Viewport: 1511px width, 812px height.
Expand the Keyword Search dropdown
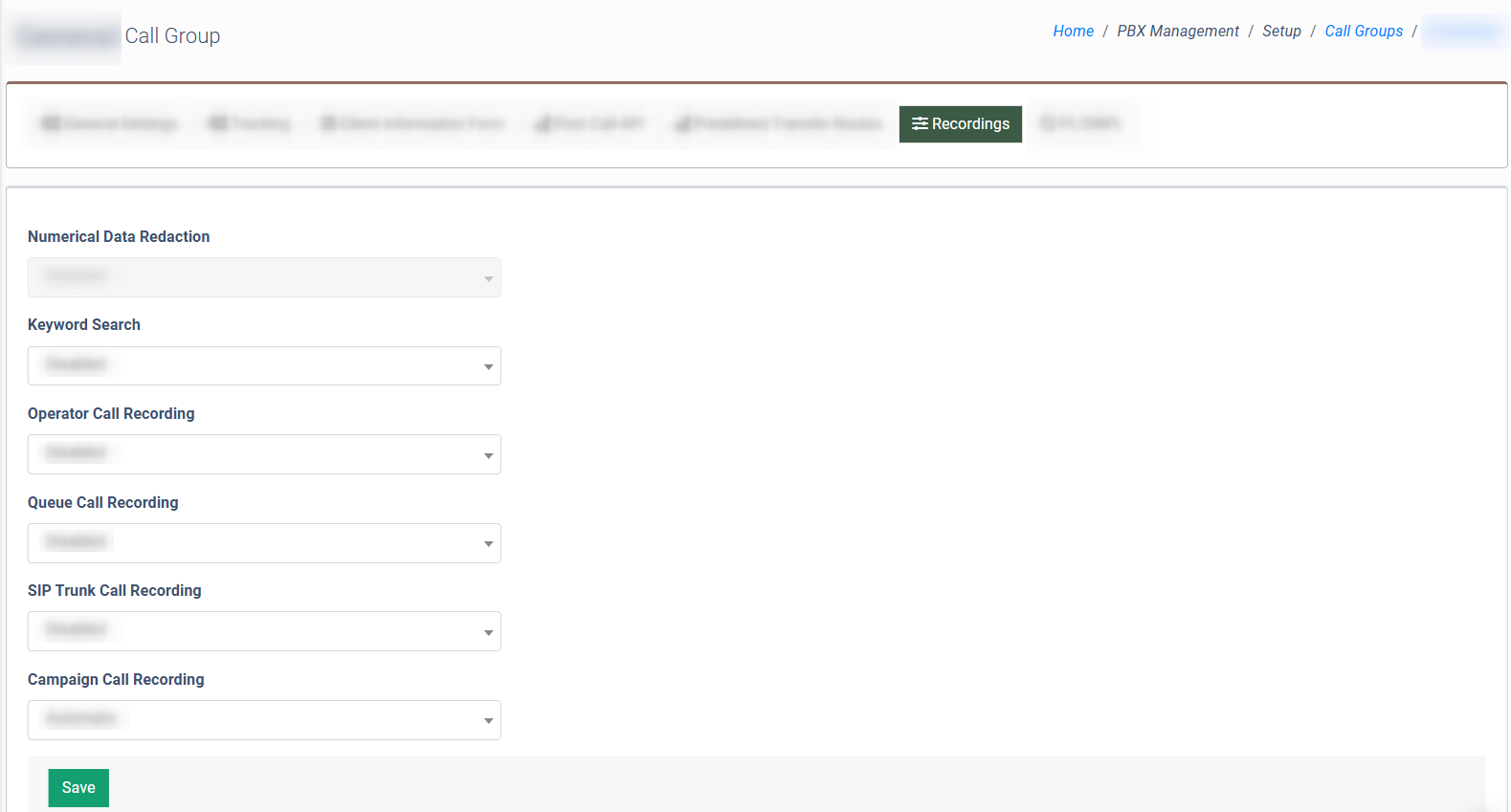(264, 366)
